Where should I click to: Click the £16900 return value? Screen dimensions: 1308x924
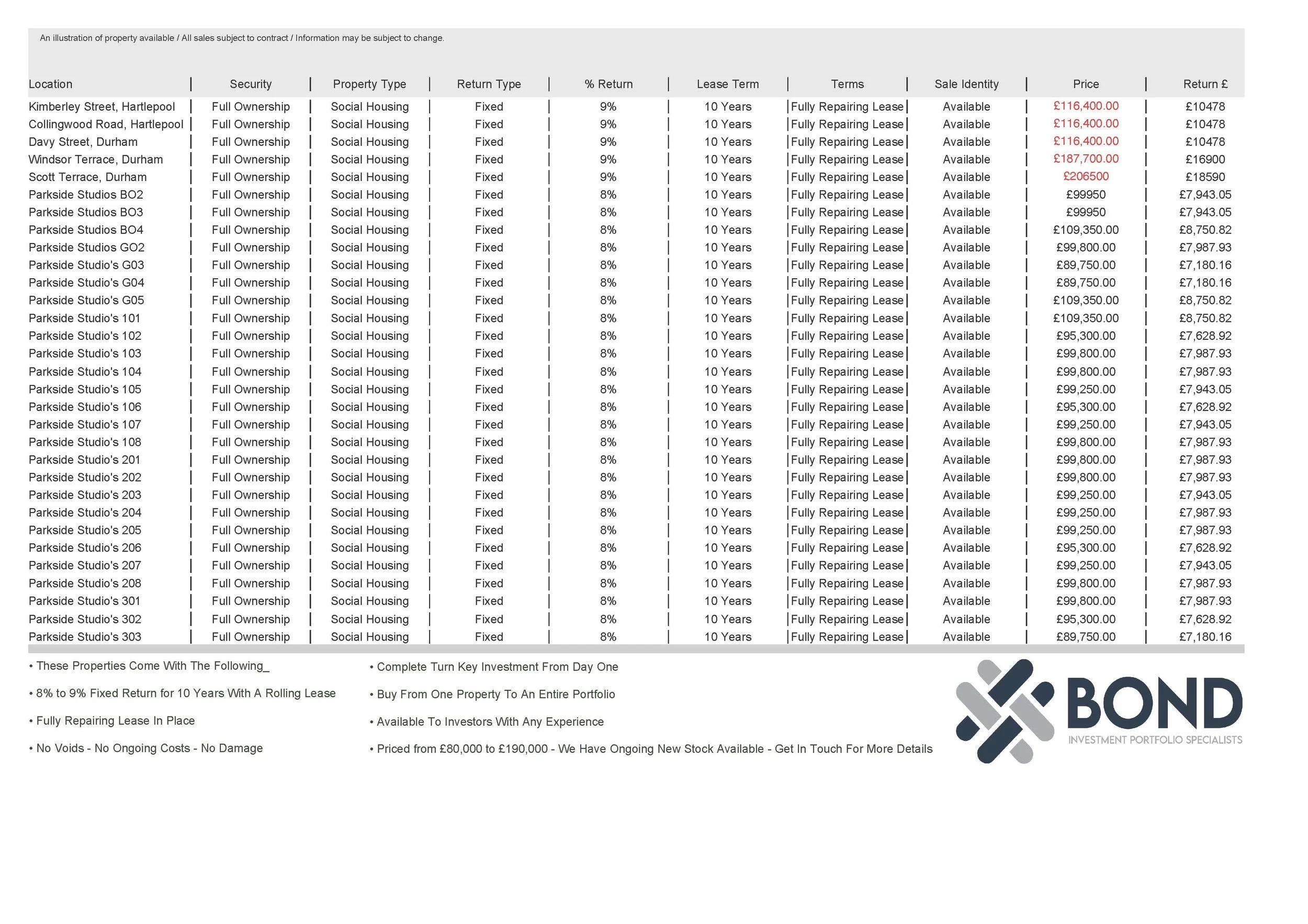[x=1205, y=159]
